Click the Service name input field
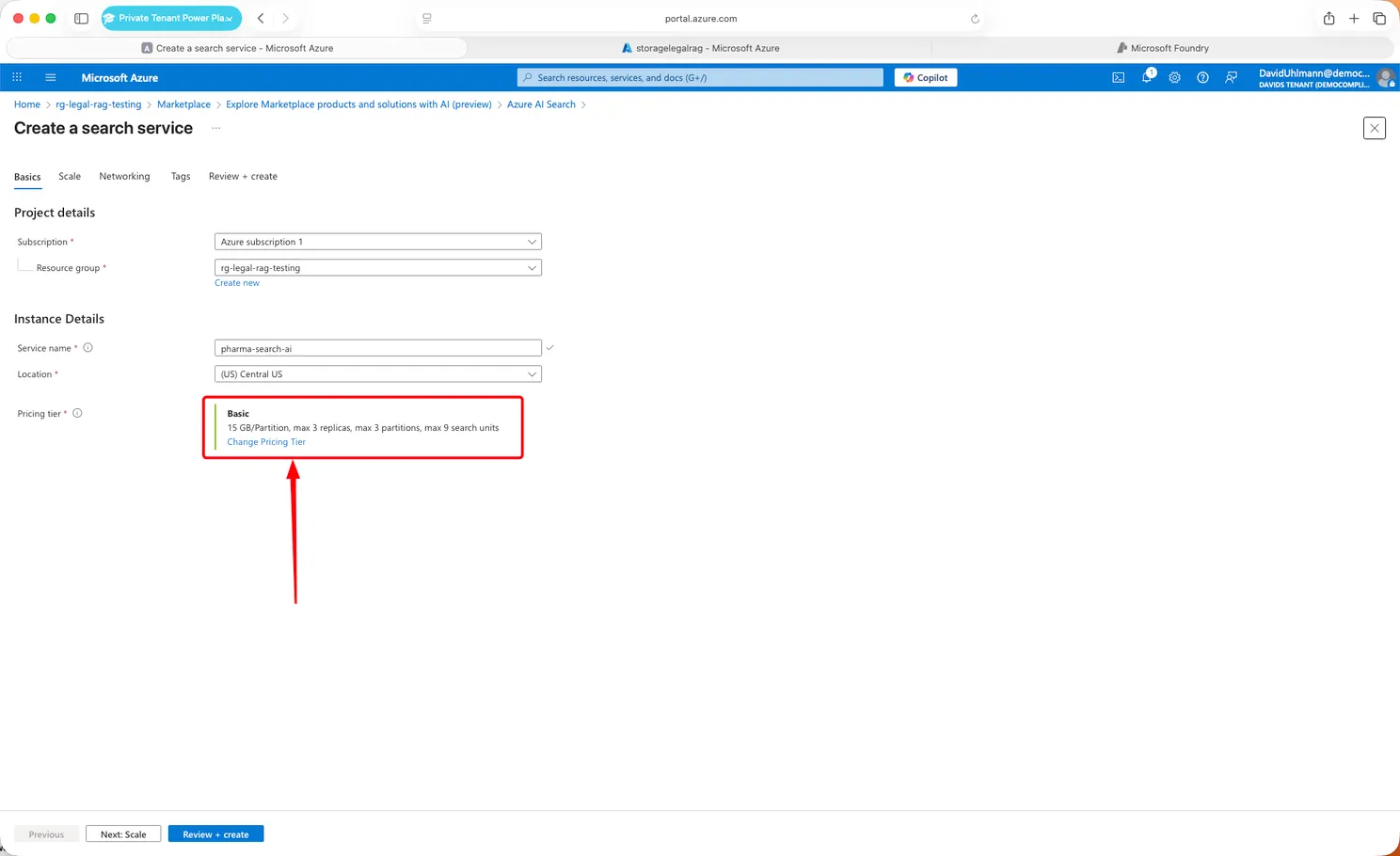The image size is (1400, 856). click(378, 348)
